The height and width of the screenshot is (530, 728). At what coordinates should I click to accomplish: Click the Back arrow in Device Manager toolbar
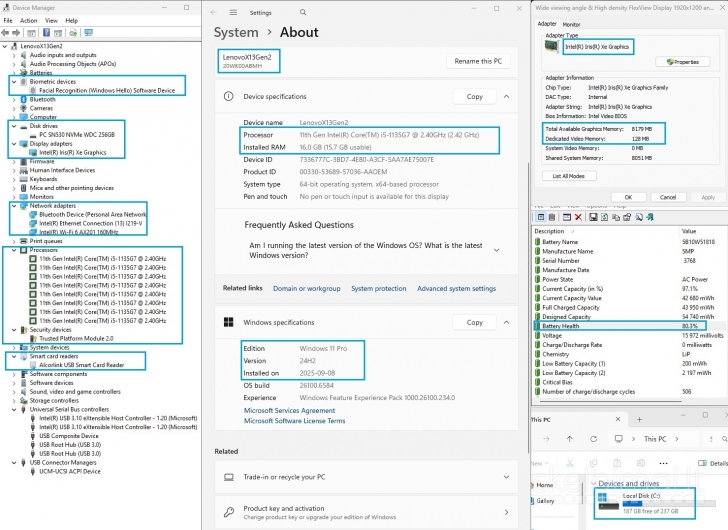pyautogui.click(x=5, y=33)
